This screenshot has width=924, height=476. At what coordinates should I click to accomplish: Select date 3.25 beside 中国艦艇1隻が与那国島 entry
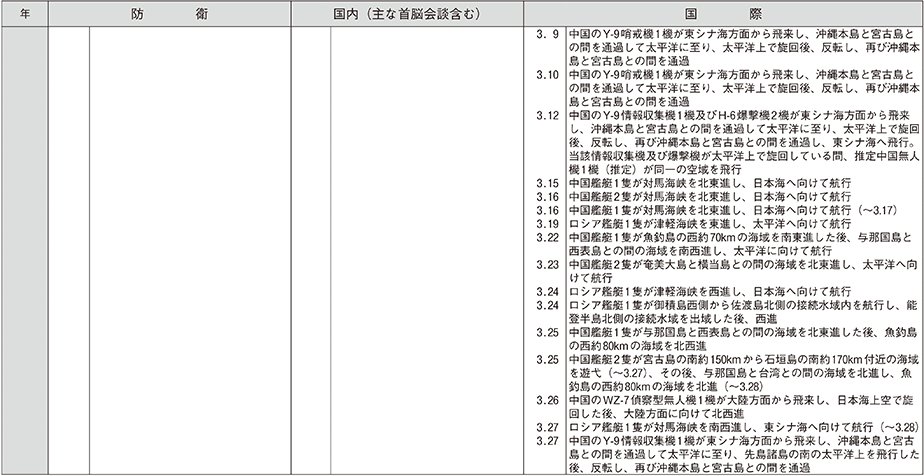coord(547,332)
